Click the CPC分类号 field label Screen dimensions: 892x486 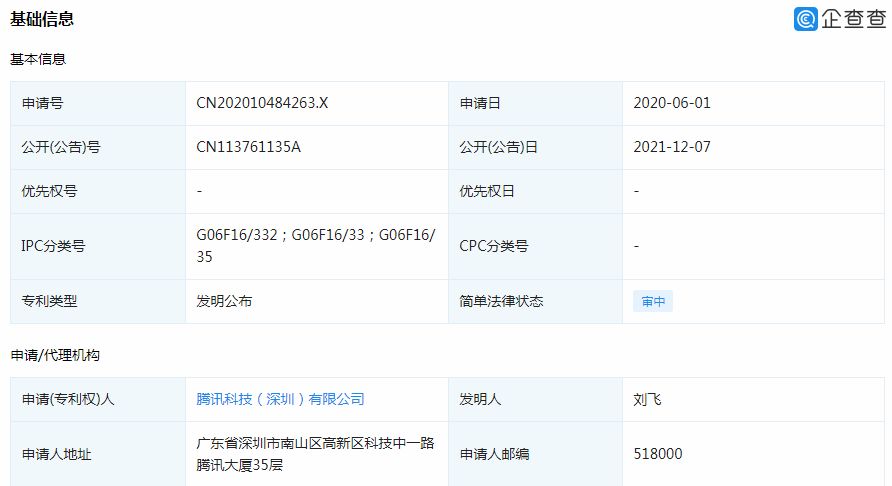493,246
